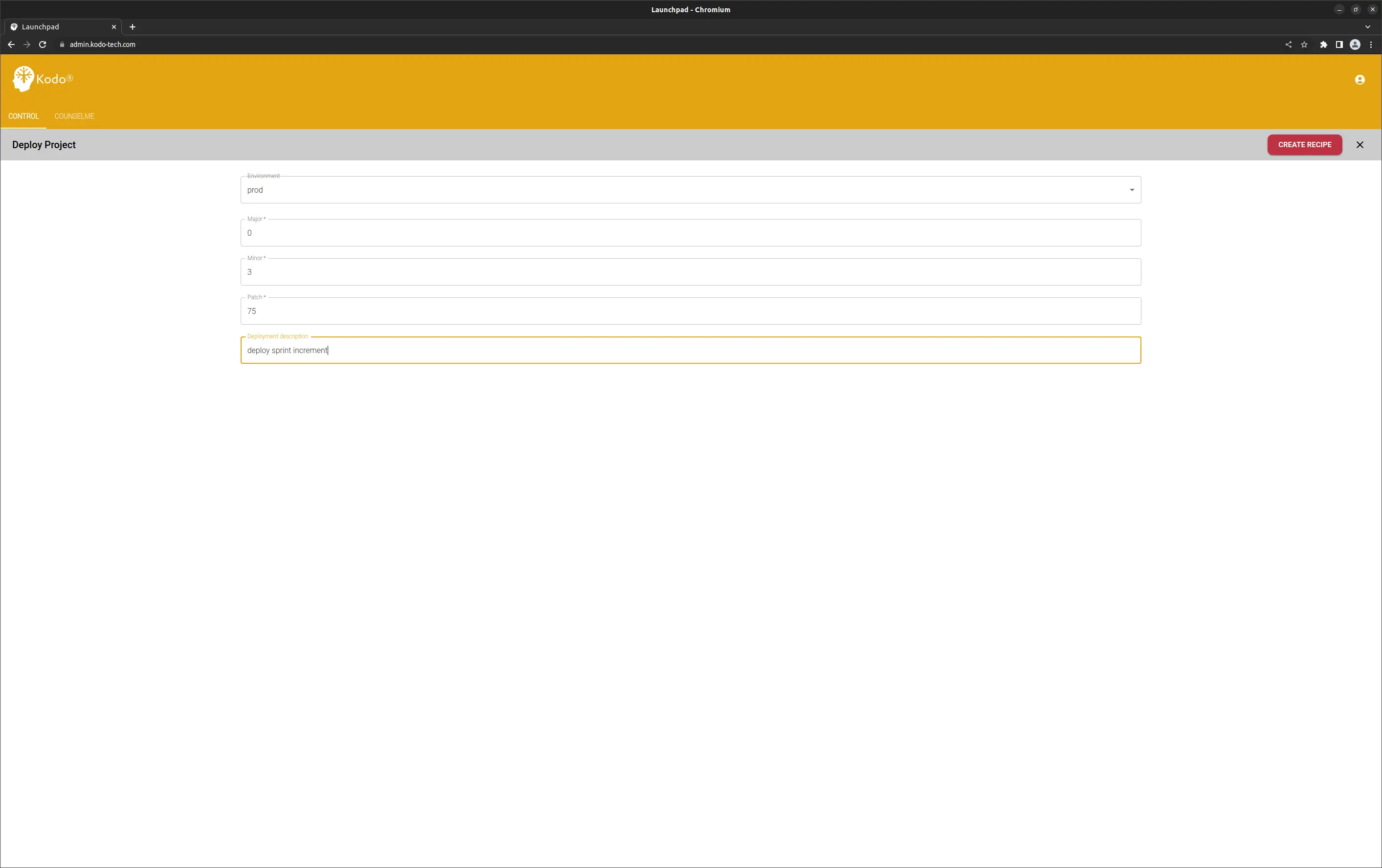Bookmark this page with star icon
This screenshot has width=1382, height=868.
[x=1305, y=44]
